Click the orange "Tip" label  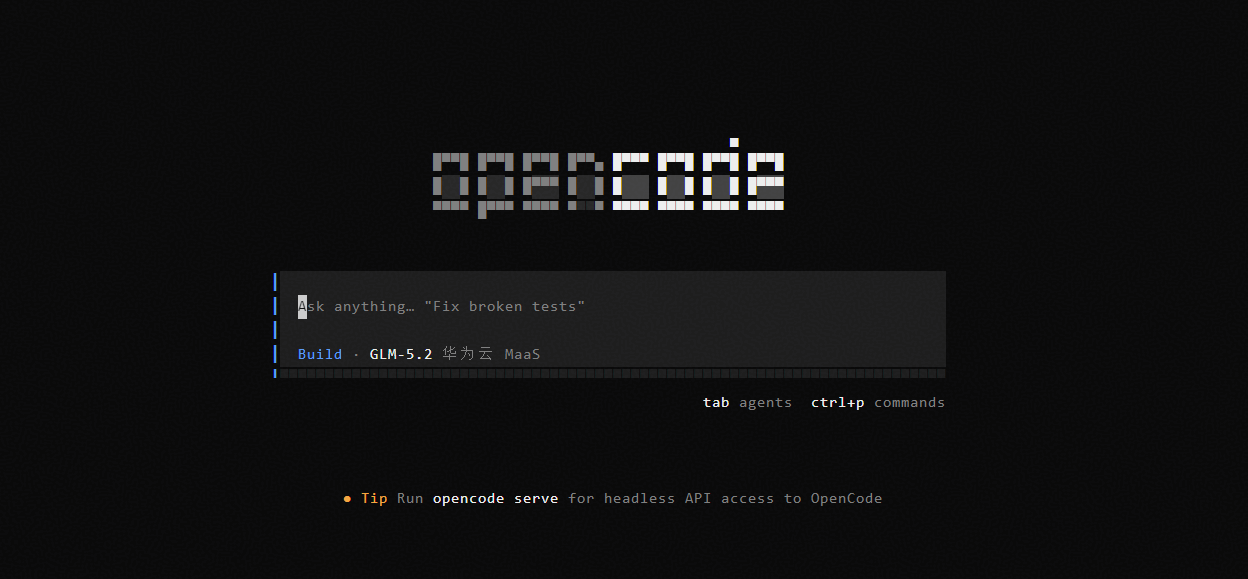[374, 498]
